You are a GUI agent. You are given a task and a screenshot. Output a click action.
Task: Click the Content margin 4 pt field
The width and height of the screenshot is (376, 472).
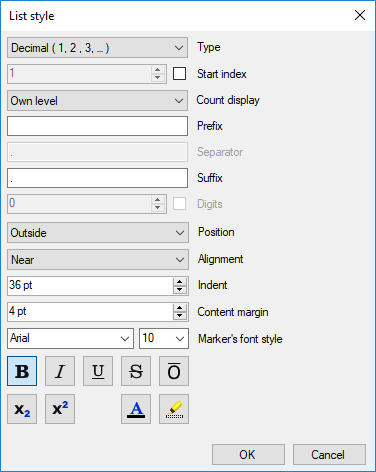(90, 312)
